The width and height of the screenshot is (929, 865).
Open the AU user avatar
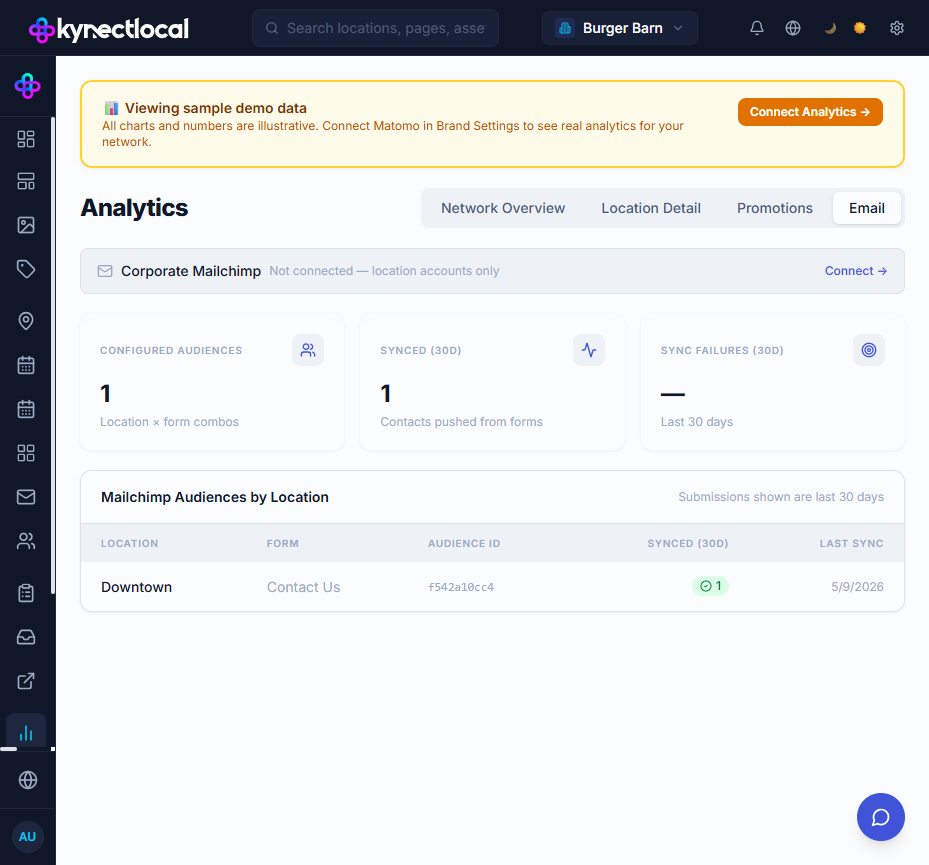(x=28, y=837)
